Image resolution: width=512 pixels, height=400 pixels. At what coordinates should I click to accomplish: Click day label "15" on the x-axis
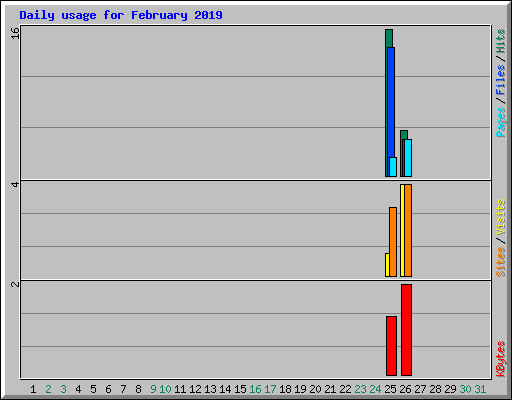coord(240,389)
